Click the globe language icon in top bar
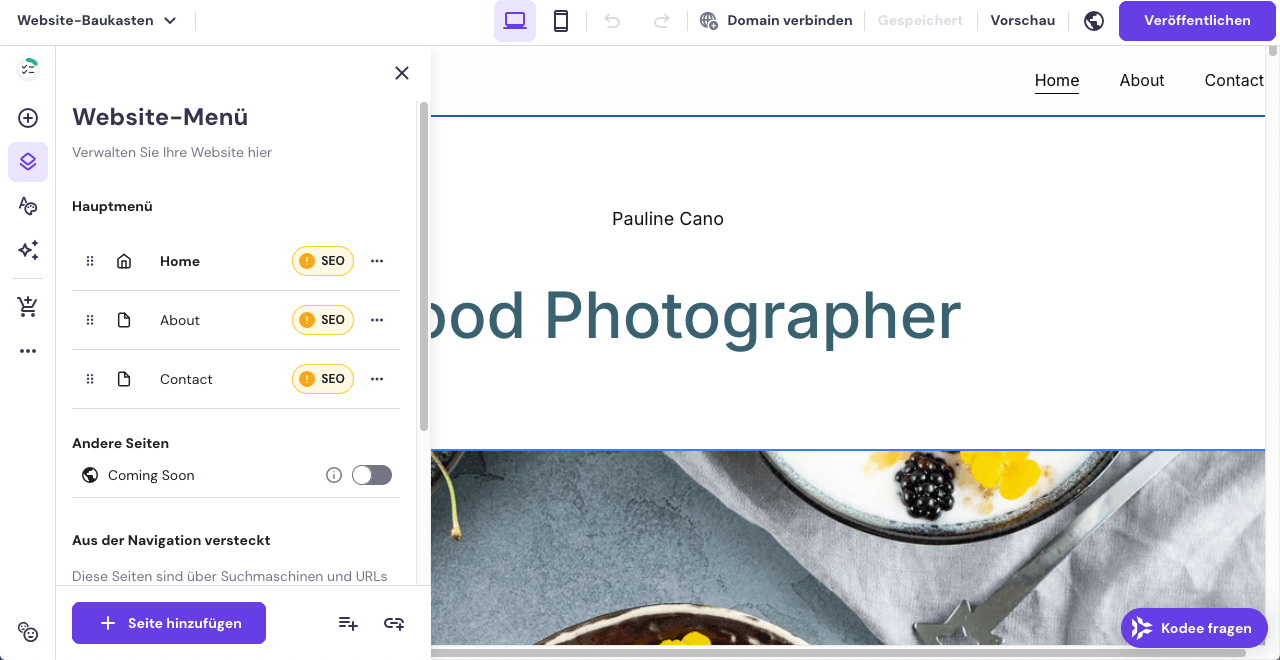This screenshot has width=1280, height=660. [1094, 21]
